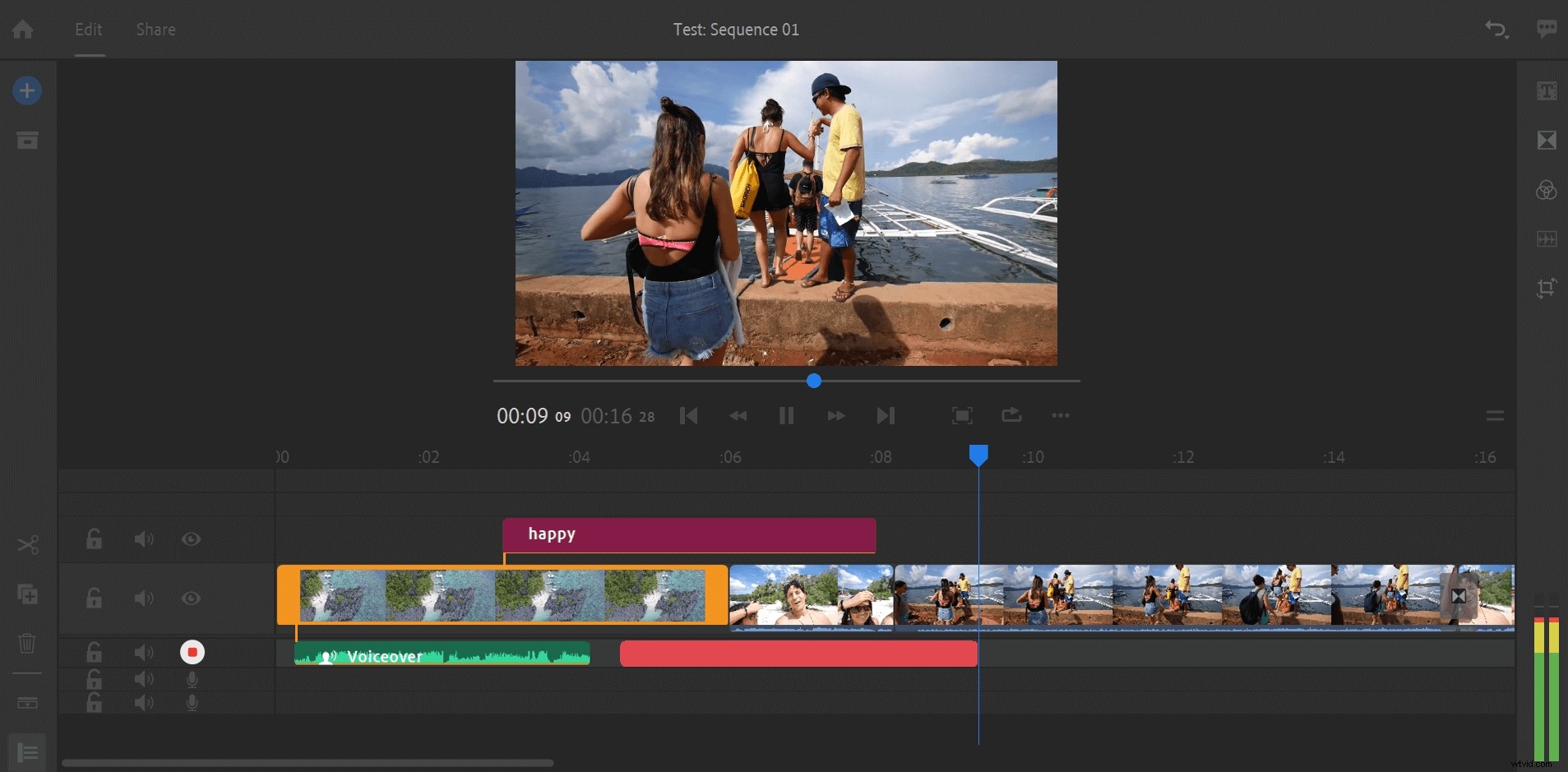Open the Titles panel

pyautogui.click(x=1547, y=90)
